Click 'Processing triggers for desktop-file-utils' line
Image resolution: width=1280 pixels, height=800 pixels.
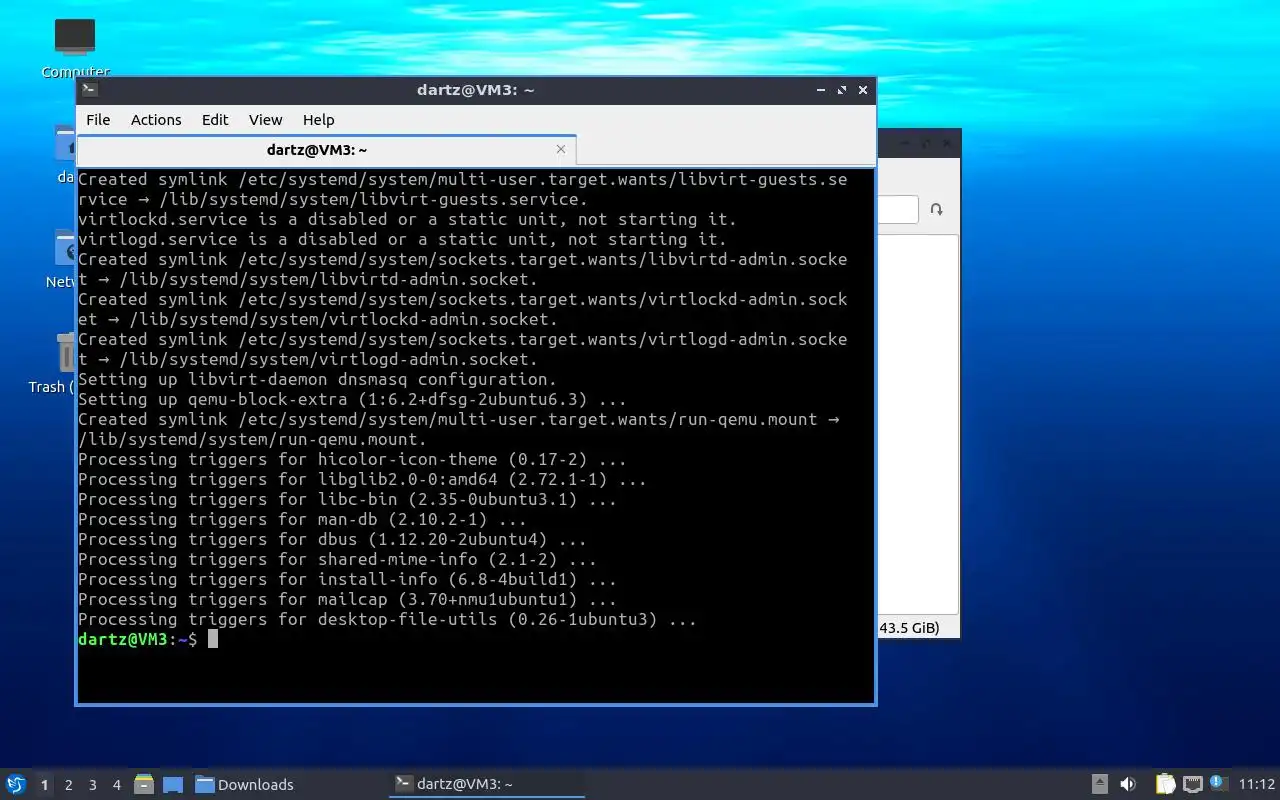(x=387, y=619)
